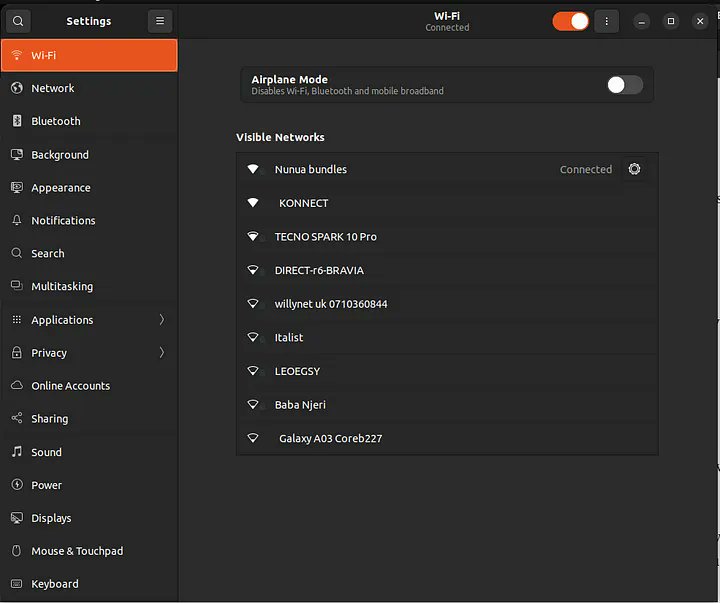Open Power settings

[89, 485]
